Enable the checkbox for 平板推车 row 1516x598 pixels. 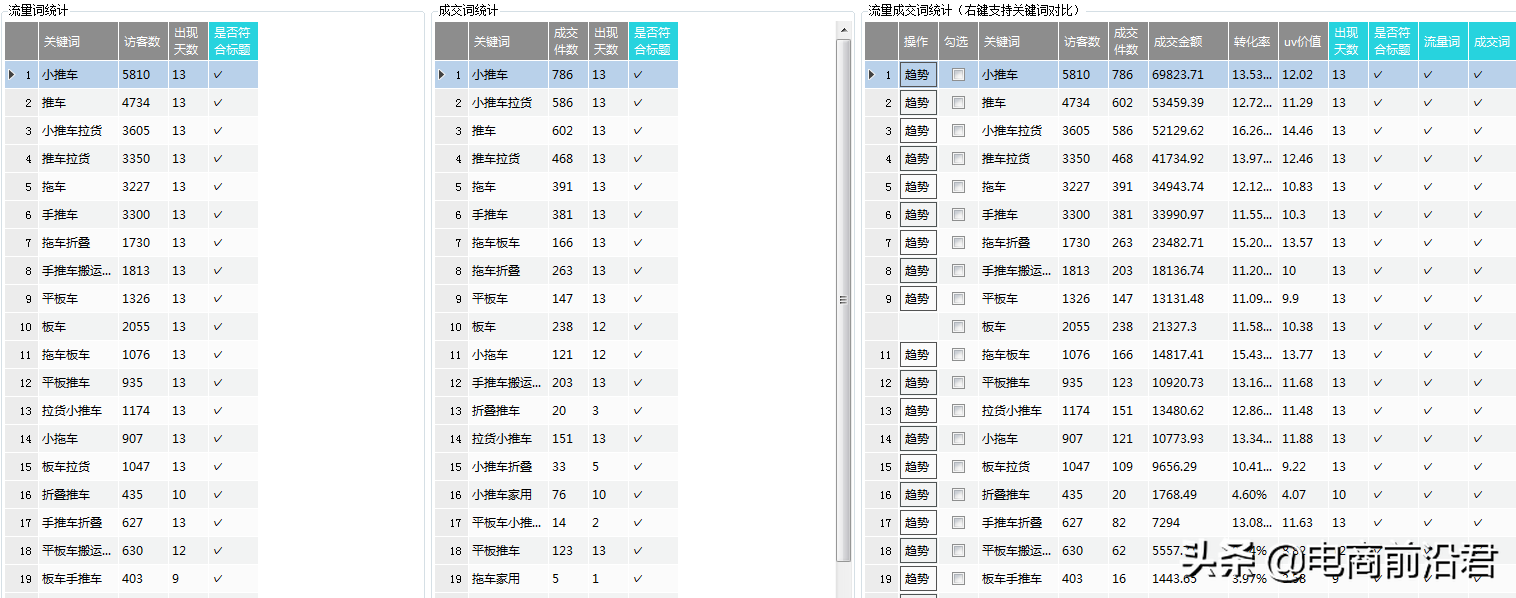coord(959,383)
